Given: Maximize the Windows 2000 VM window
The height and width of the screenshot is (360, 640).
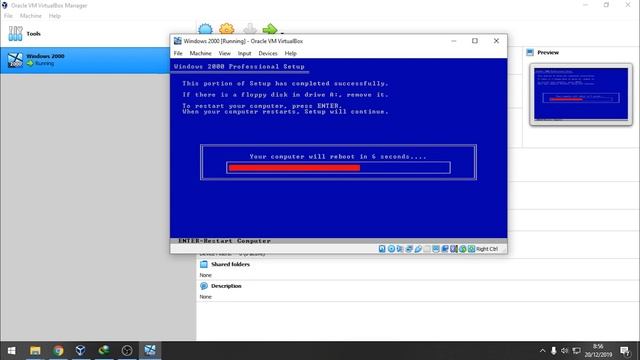Looking at the screenshot, I should click(x=475, y=41).
